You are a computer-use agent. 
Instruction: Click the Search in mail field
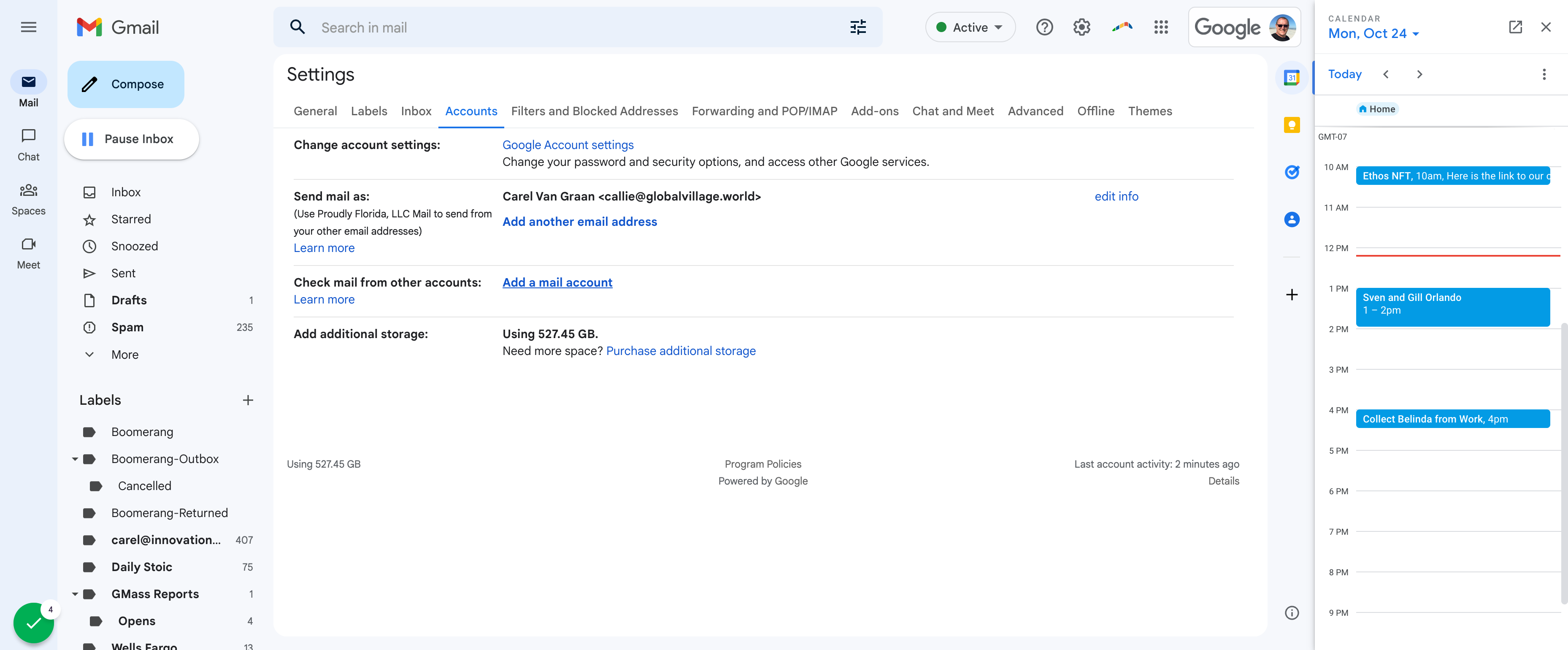pos(578,27)
